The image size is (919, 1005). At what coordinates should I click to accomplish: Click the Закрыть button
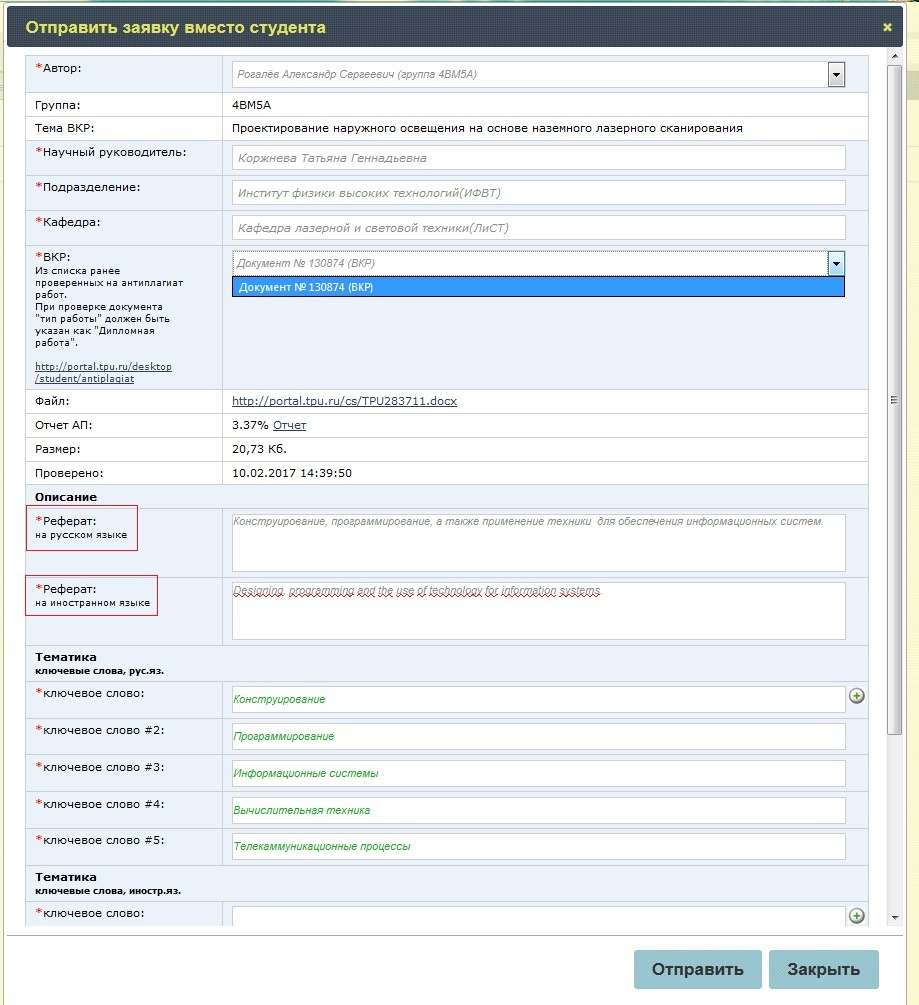tap(824, 969)
